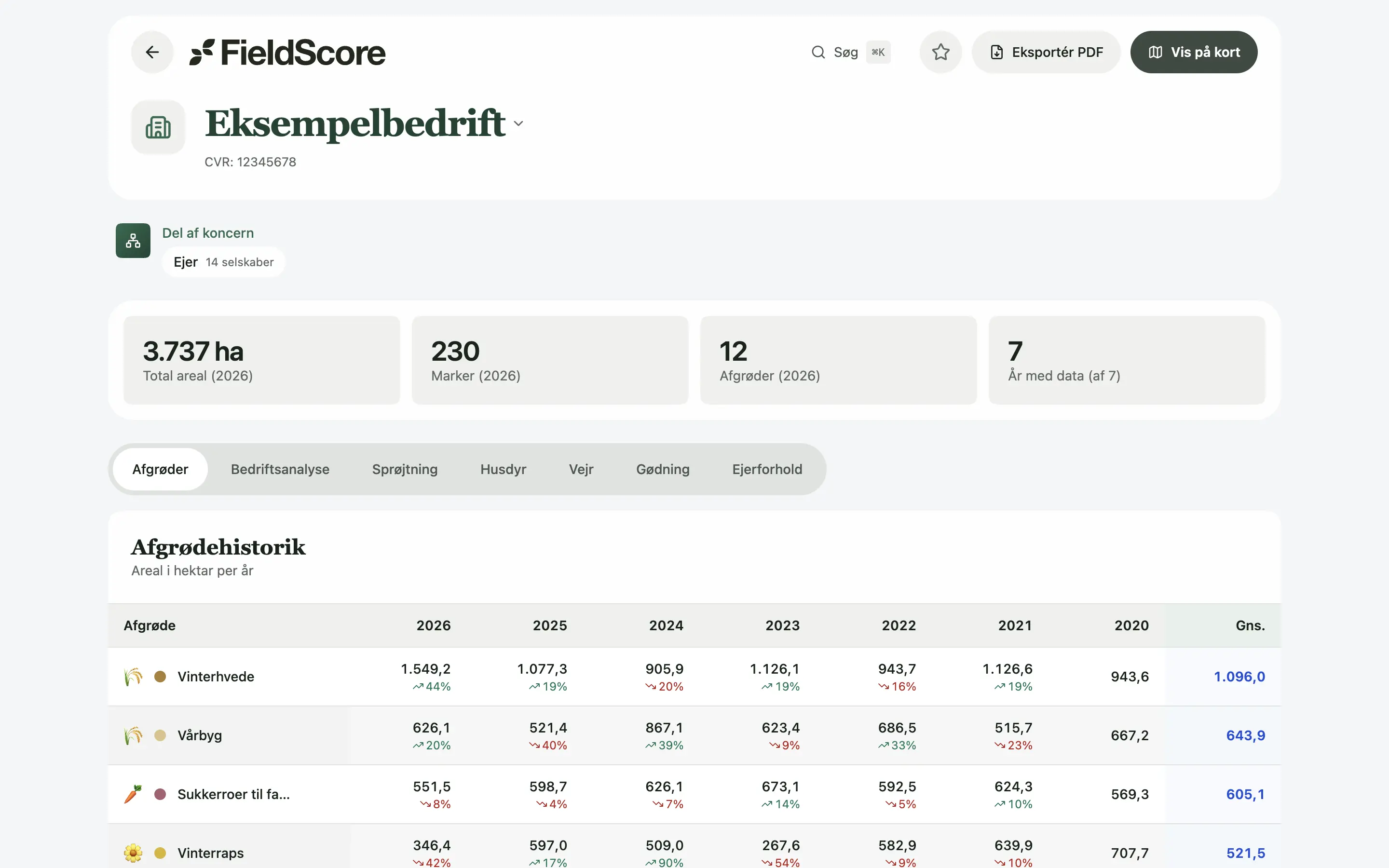This screenshot has width=1389, height=868.
Task: Click the green koncern hierarchy icon
Action: [x=133, y=241]
